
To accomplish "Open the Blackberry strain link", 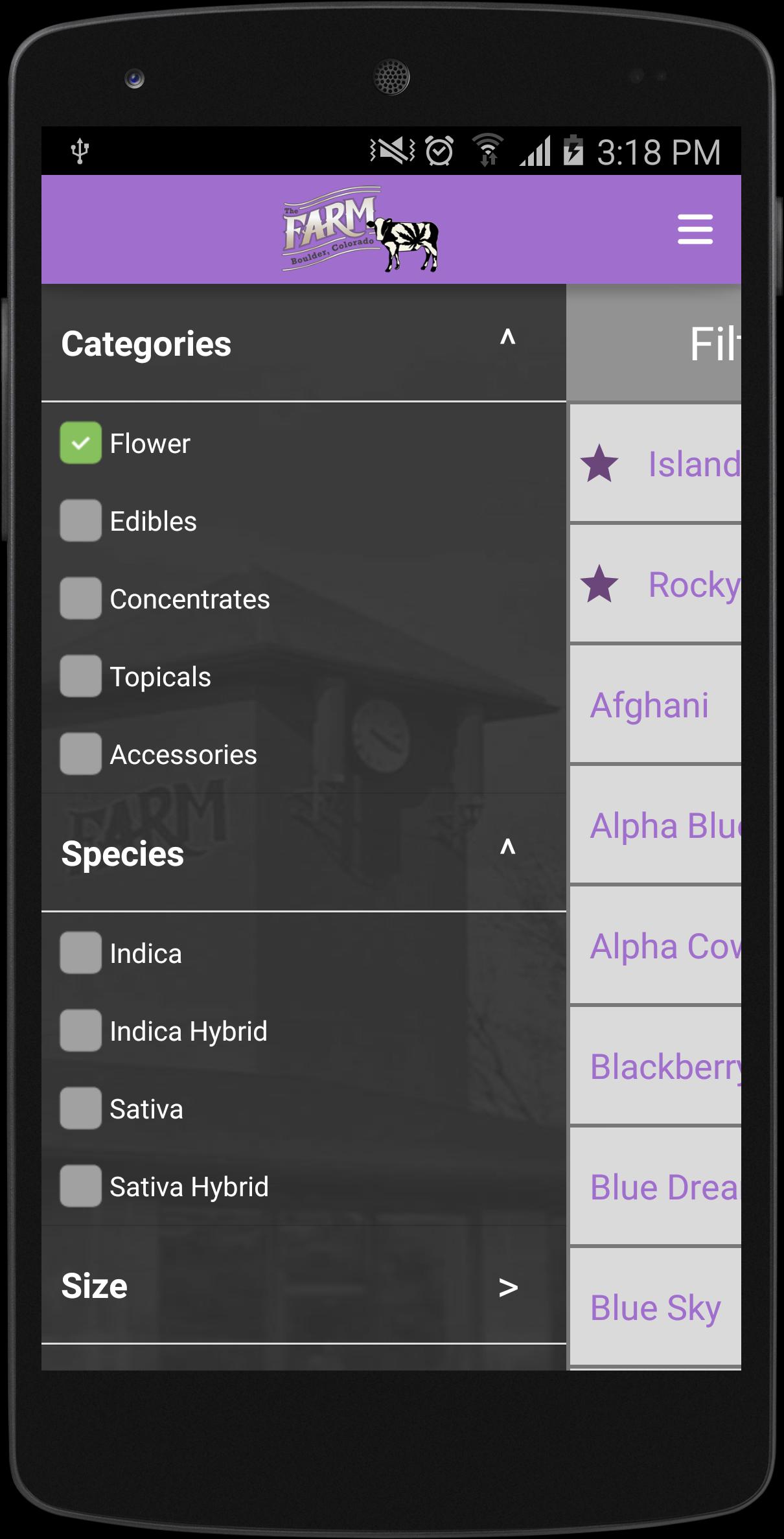I will click(665, 1067).
